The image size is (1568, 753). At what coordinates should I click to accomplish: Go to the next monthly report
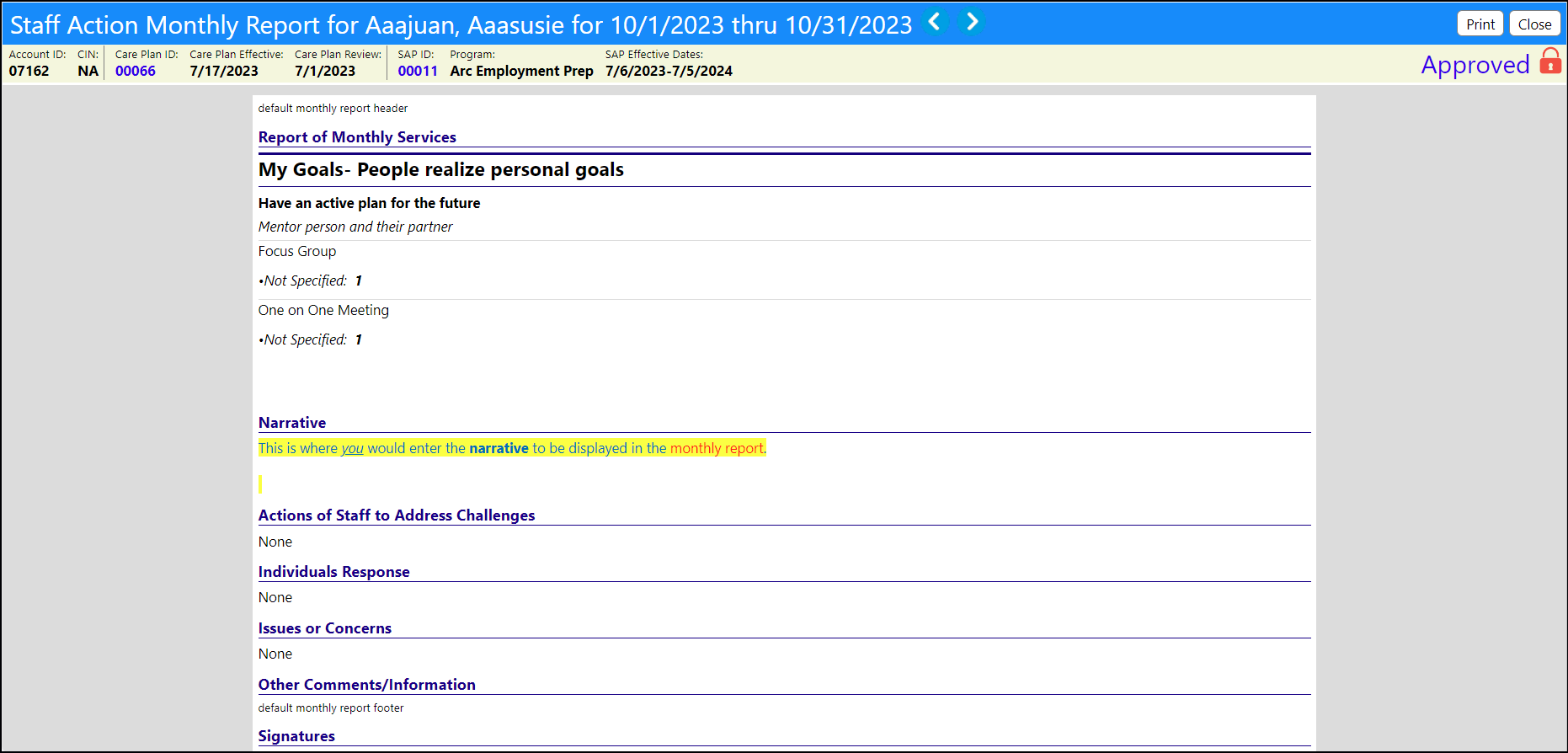point(972,22)
